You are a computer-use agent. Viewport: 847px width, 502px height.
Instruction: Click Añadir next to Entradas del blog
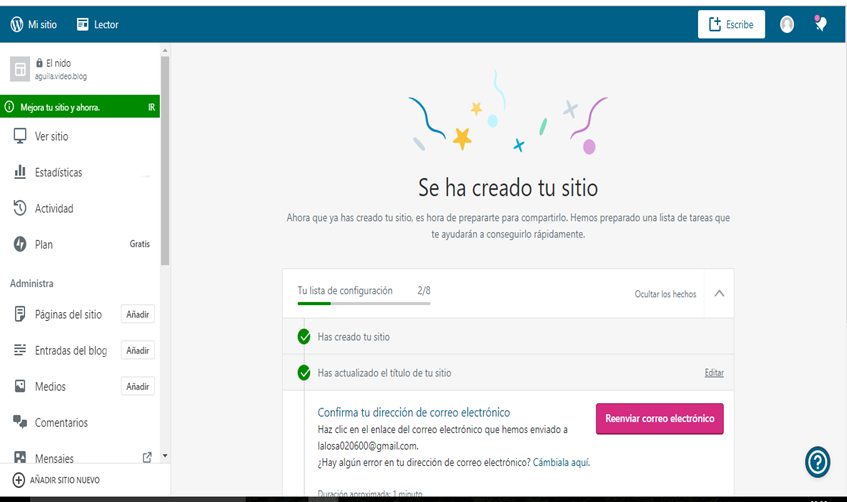(x=138, y=350)
